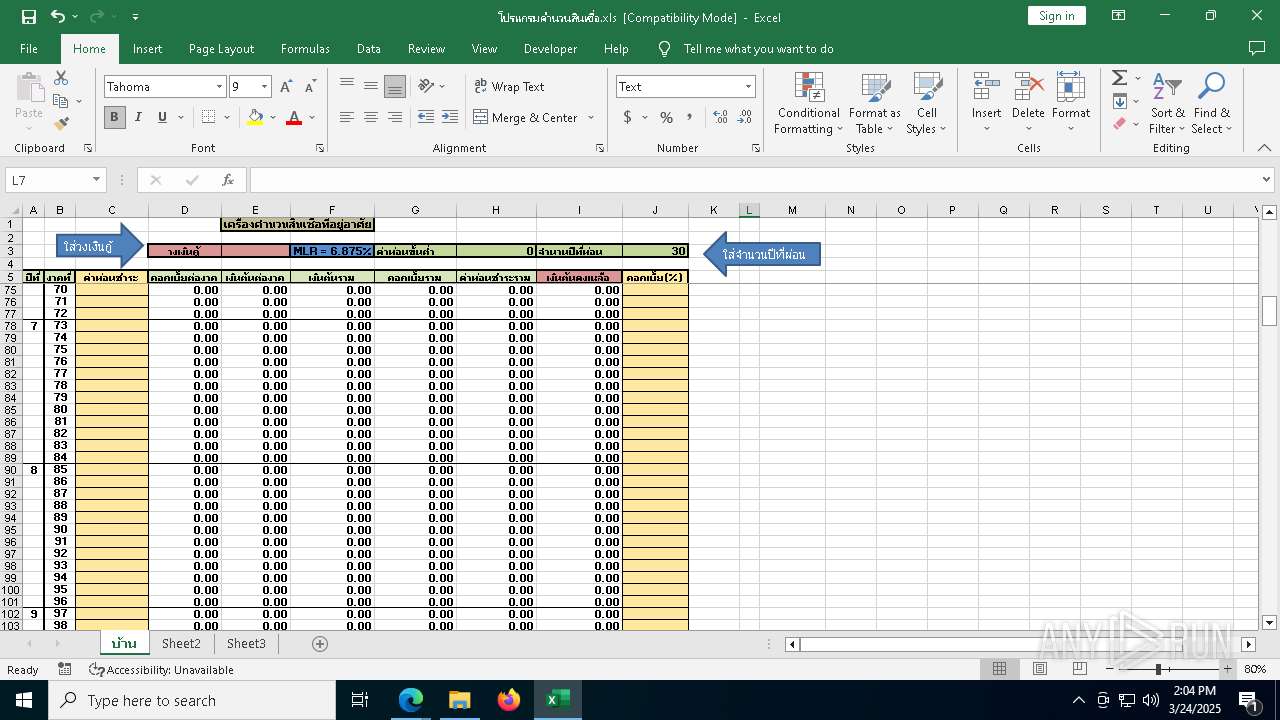Open the Font Color dropdown arrow

point(312,117)
